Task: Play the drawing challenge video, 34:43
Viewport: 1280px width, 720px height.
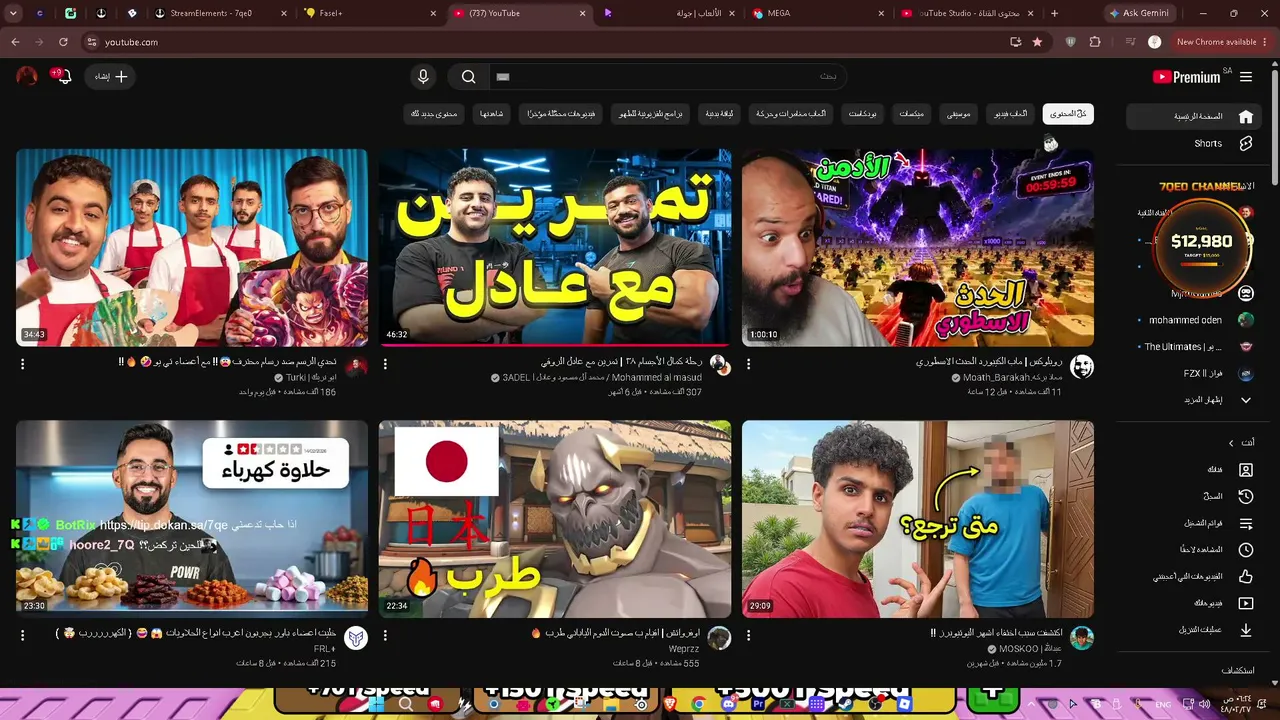Action: (x=192, y=248)
